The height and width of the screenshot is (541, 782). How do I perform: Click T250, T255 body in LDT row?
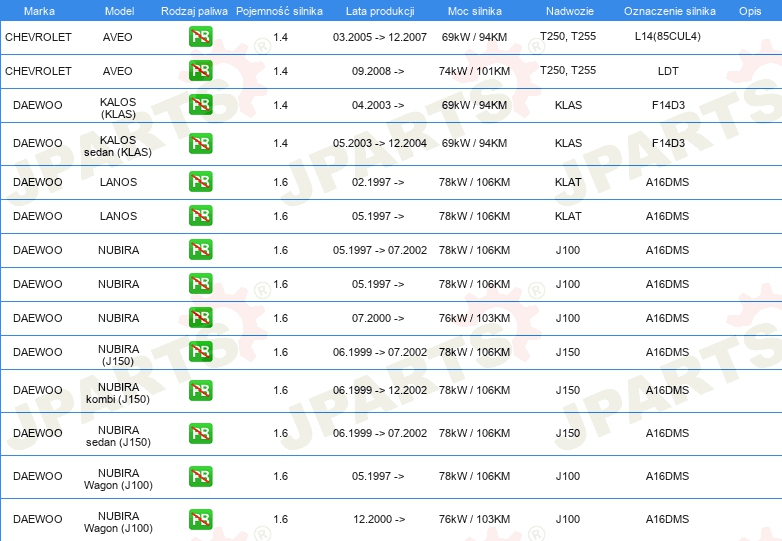point(568,70)
